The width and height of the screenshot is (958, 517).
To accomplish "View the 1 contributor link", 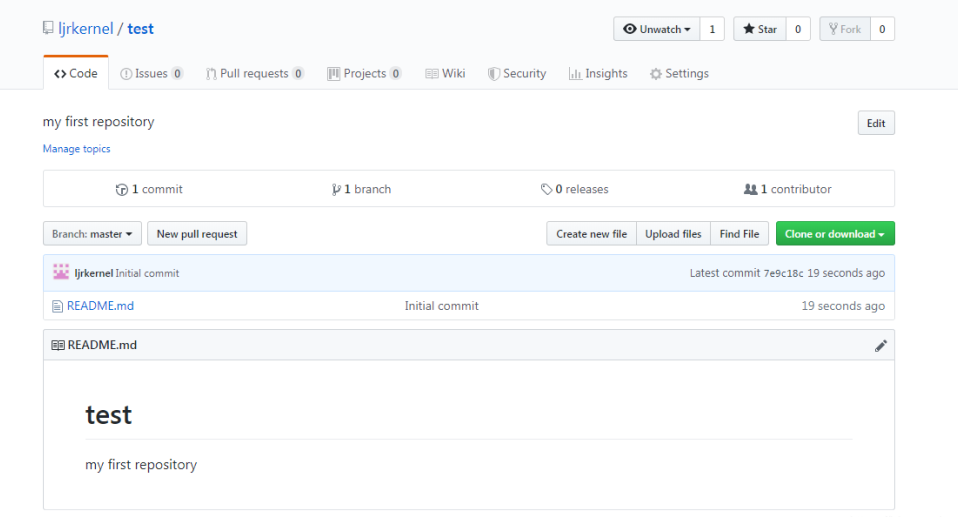I will click(x=788, y=189).
